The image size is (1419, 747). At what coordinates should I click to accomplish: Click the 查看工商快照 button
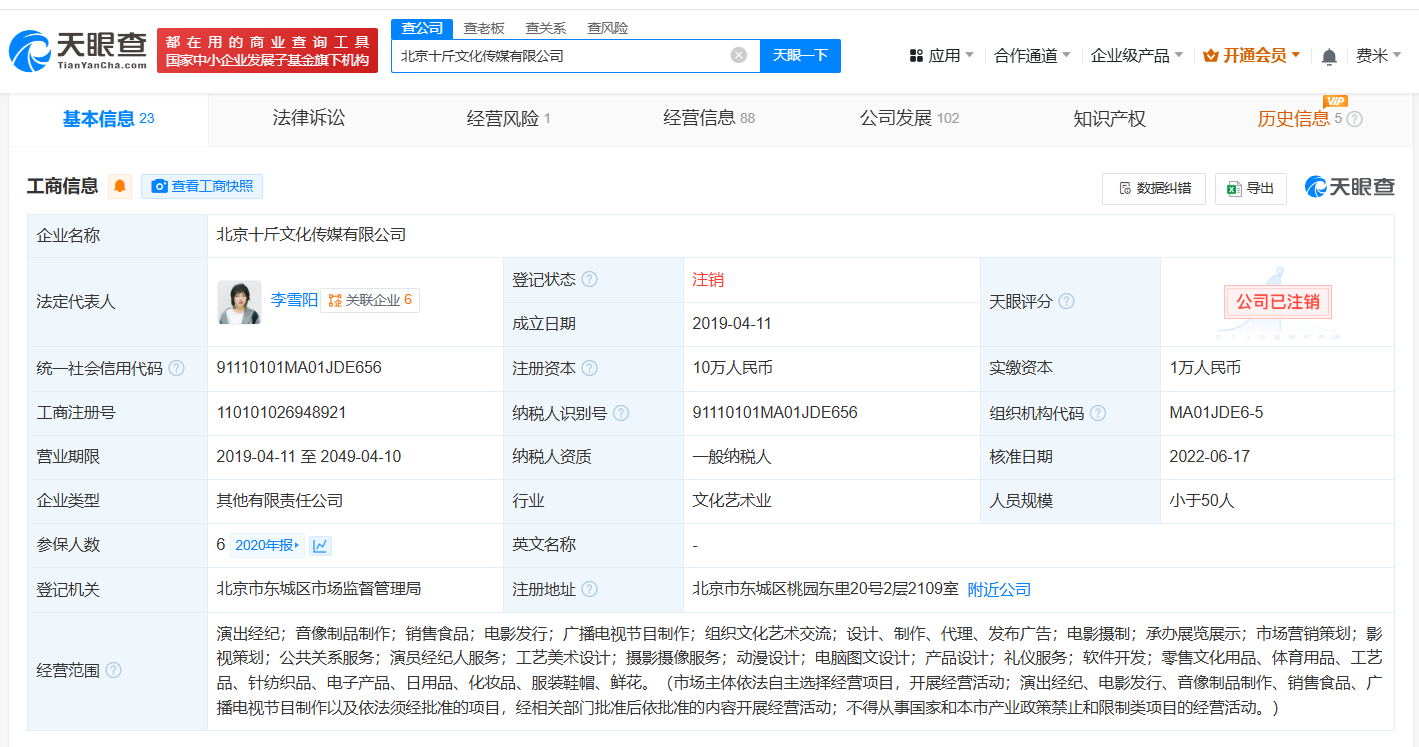tap(201, 186)
